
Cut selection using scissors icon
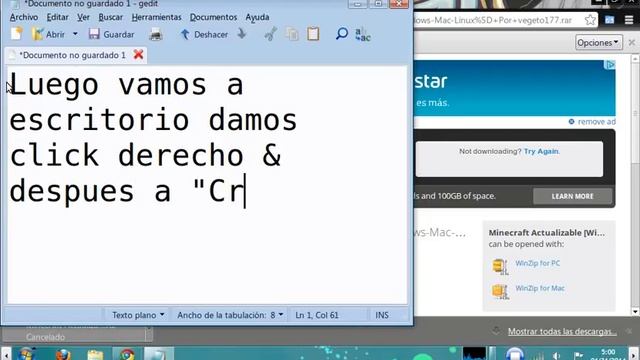tap(271, 34)
